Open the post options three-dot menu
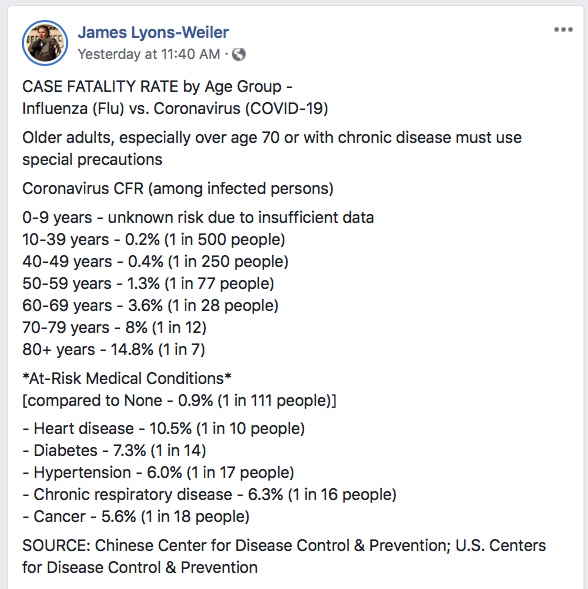 click(563, 30)
